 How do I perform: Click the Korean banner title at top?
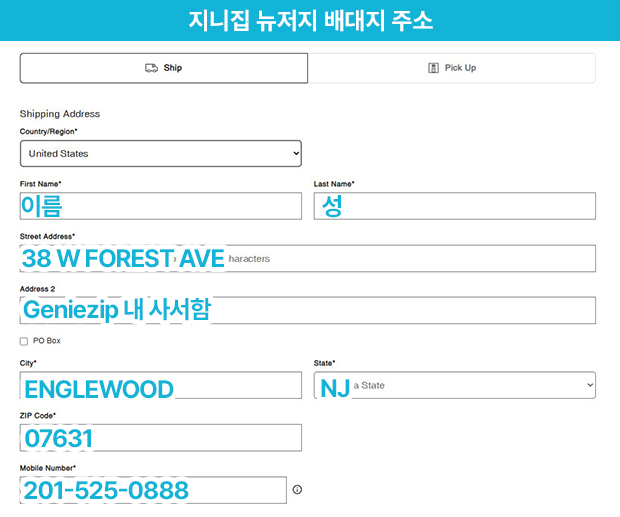[x=310, y=21]
